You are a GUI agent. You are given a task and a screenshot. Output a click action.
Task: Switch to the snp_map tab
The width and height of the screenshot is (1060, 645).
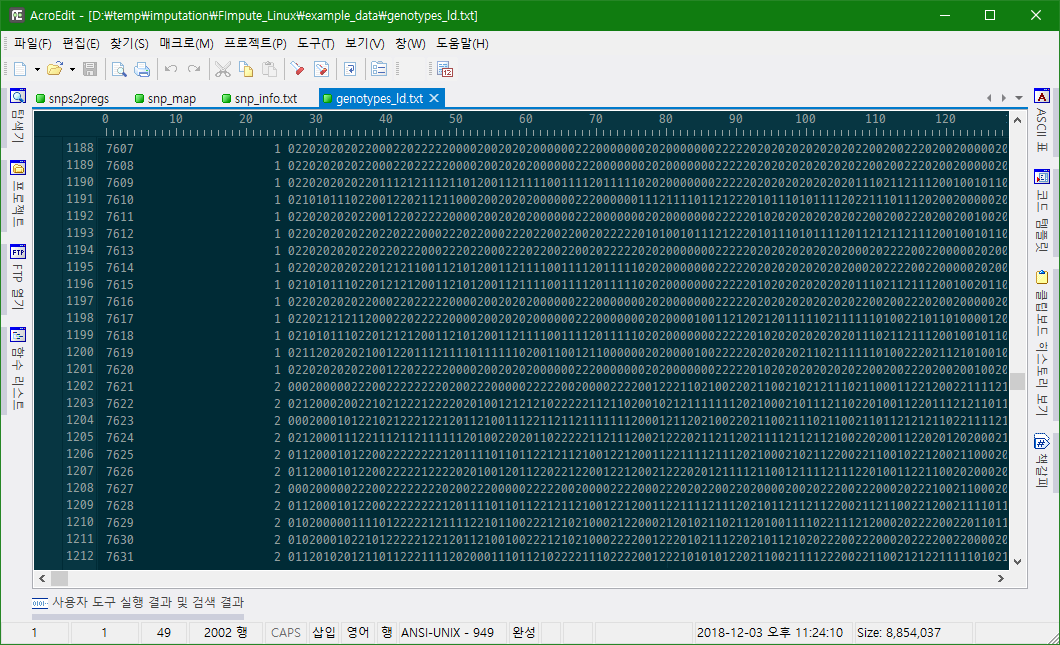click(x=166, y=99)
